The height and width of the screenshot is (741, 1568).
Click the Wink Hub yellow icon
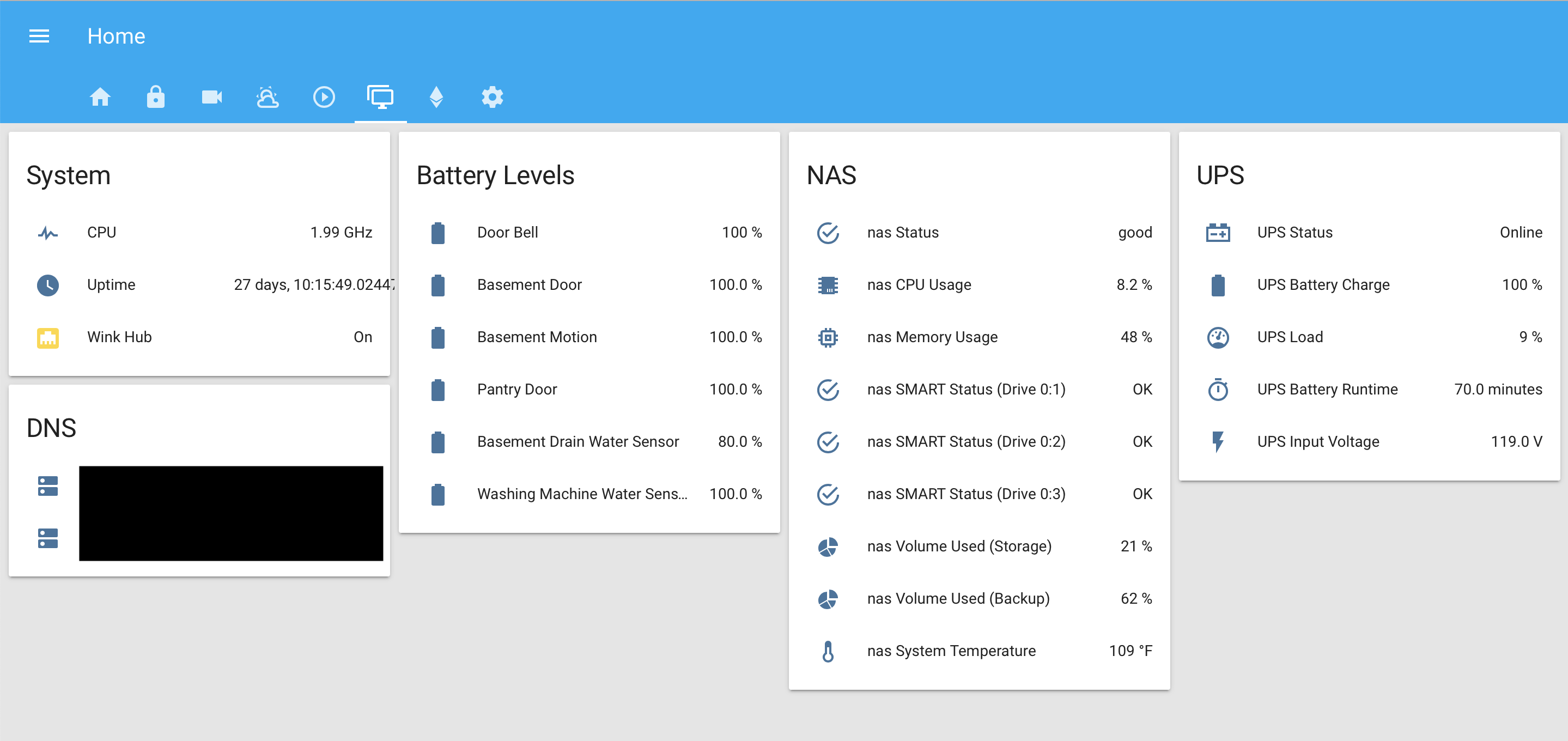pyautogui.click(x=48, y=337)
